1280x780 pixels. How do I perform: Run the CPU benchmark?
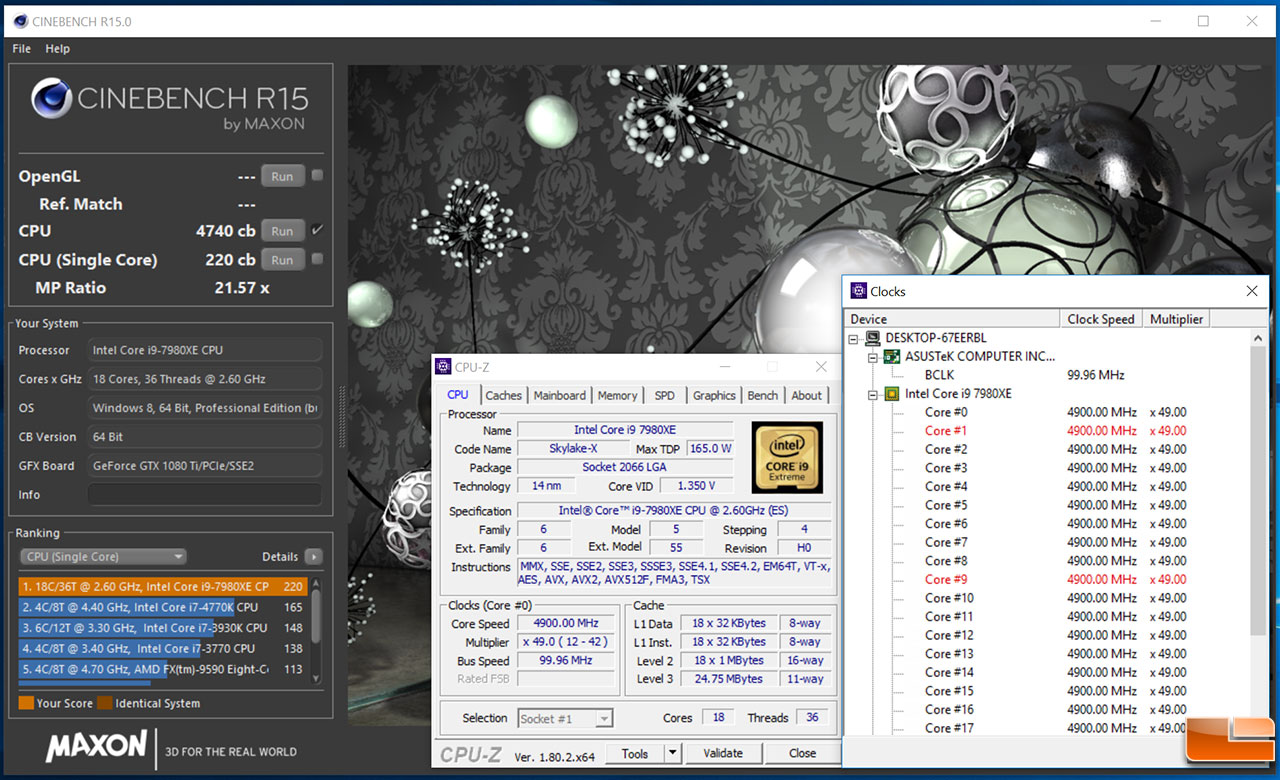[x=282, y=231]
